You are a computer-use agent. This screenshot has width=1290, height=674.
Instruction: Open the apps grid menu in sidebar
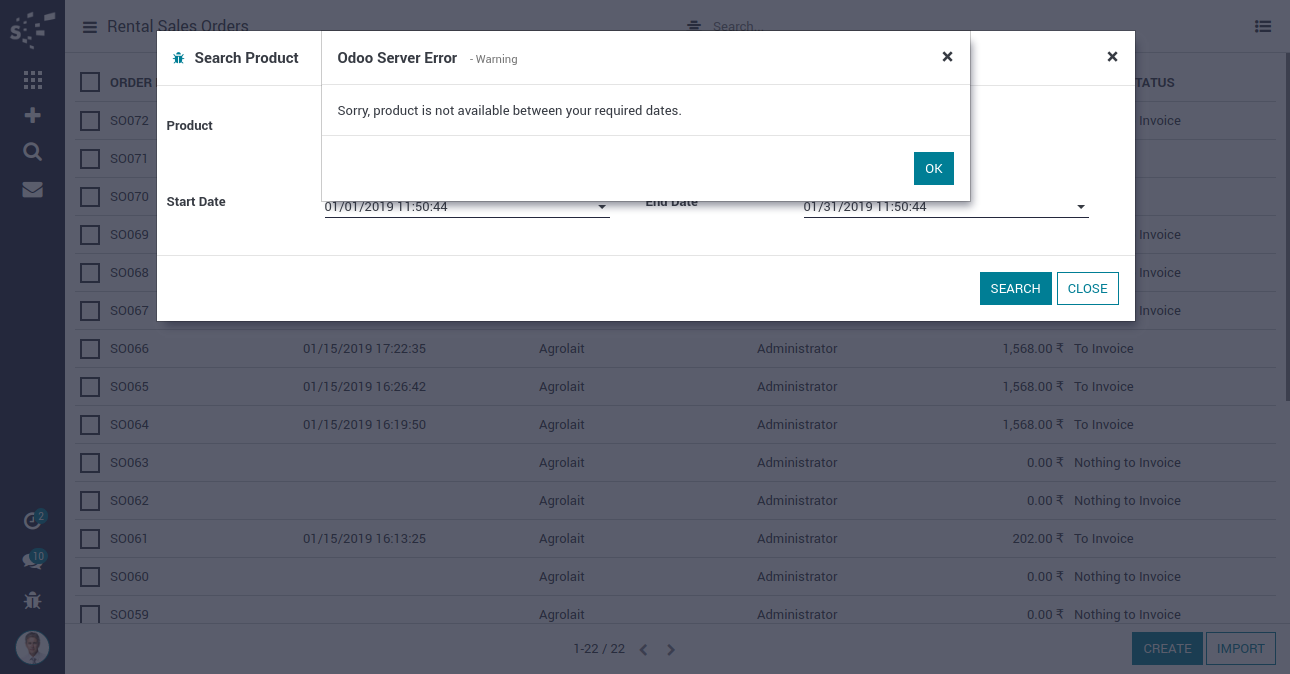point(32,80)
